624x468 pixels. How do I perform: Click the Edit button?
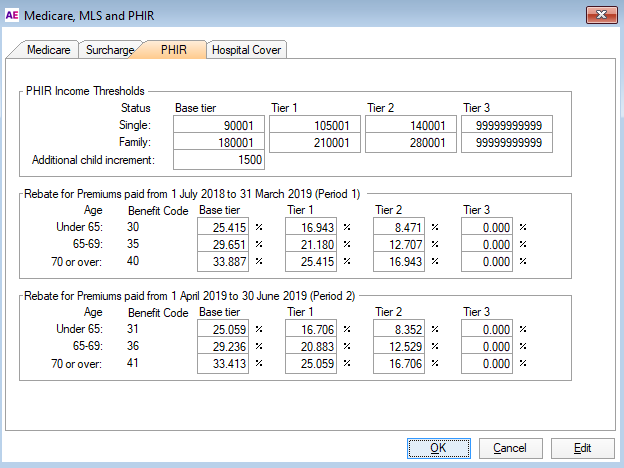[582, 448]
